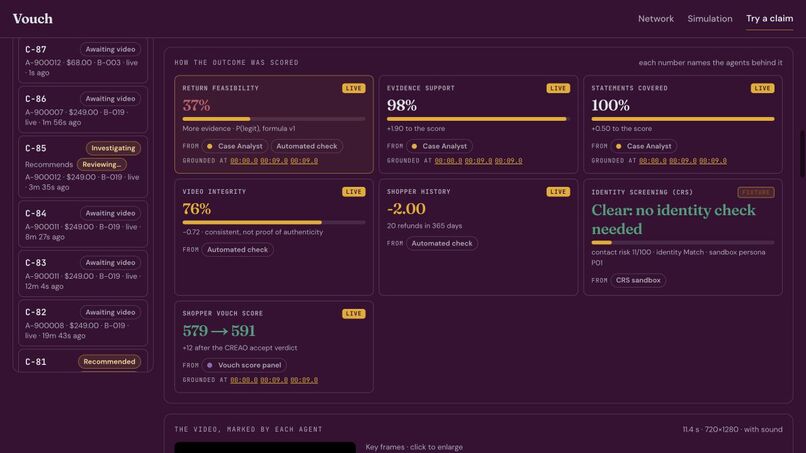
Task: Click the CRS sandbox chip
Action: pyautogui.click(x=638, y=280)
